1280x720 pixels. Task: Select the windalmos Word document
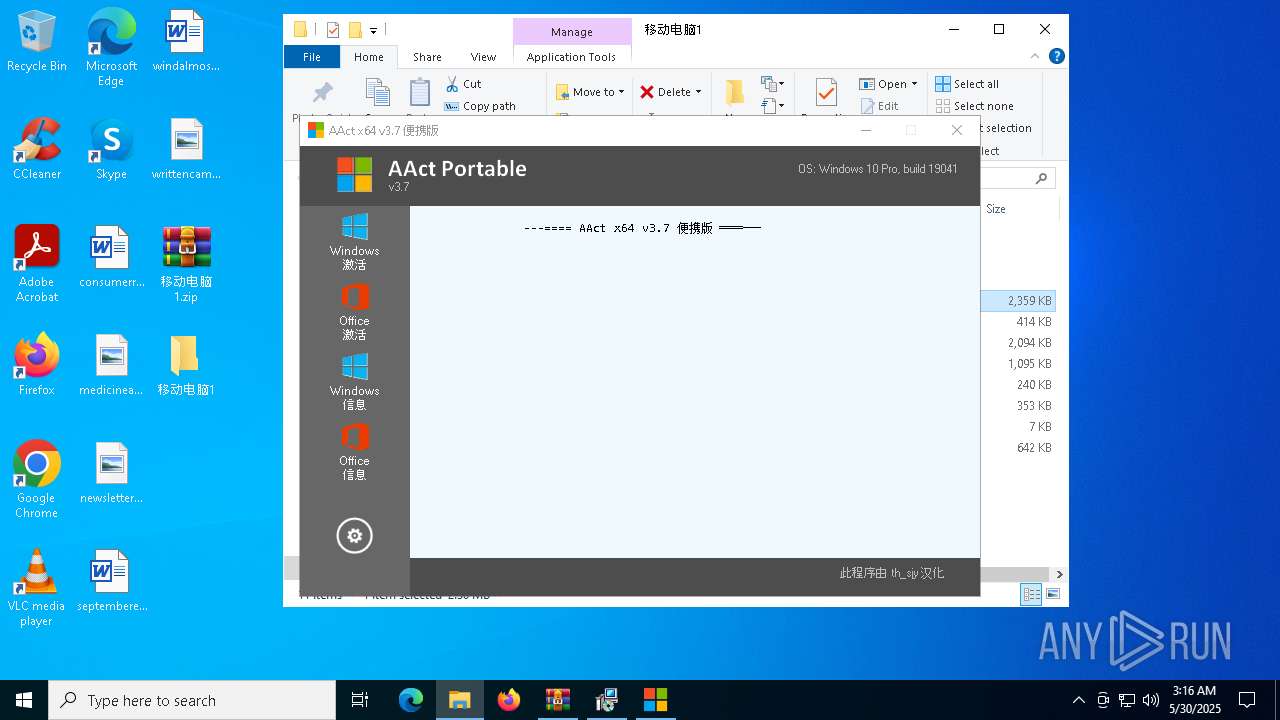[186, 43]
